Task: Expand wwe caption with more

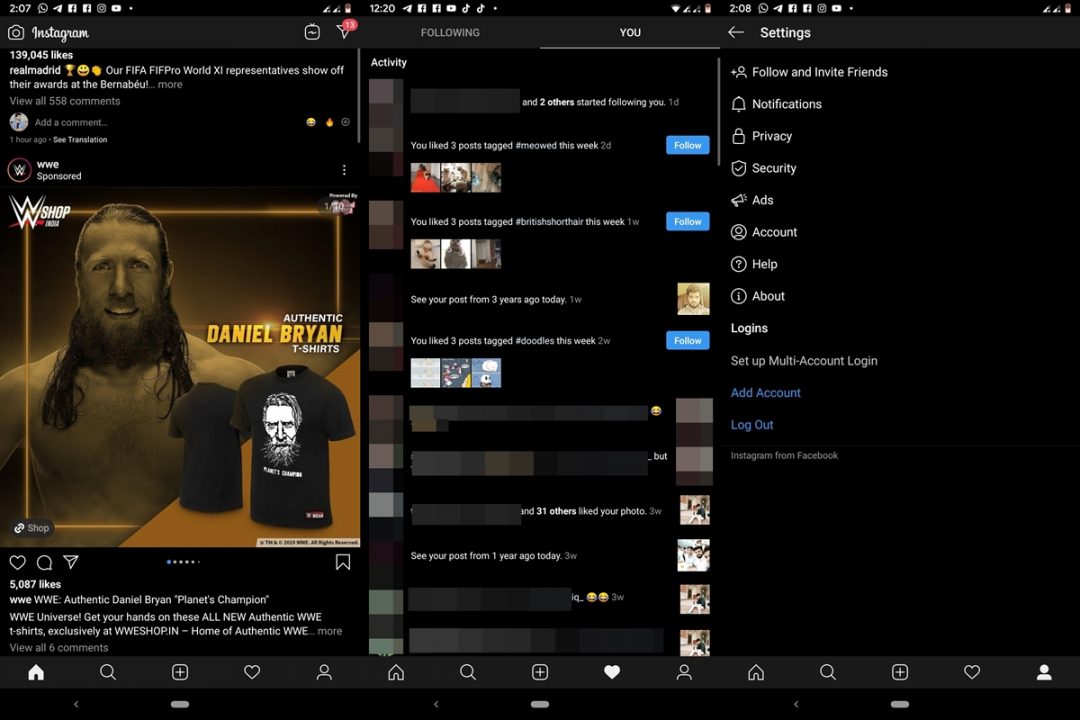Action: [330, 630]
